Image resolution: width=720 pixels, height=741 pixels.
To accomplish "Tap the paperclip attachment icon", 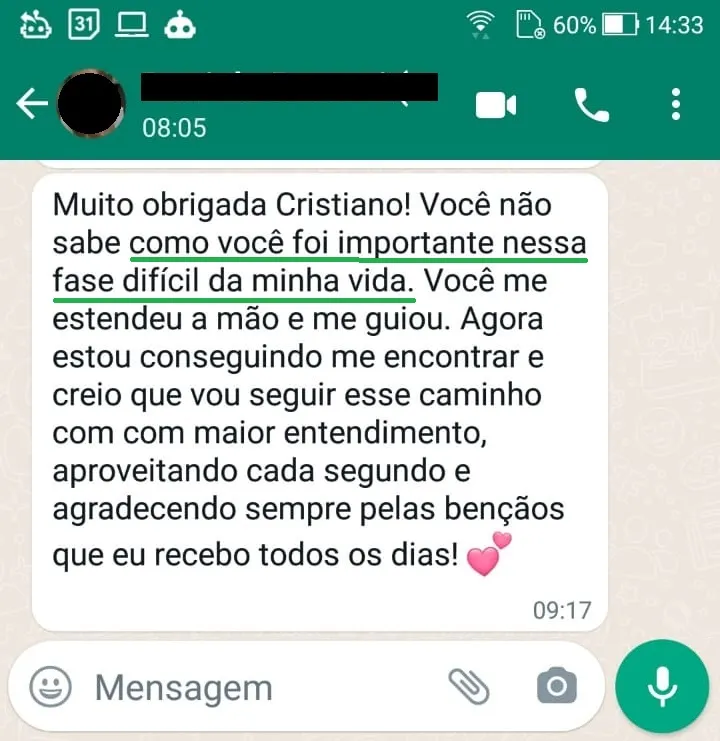I will click(x=469, y=686).
